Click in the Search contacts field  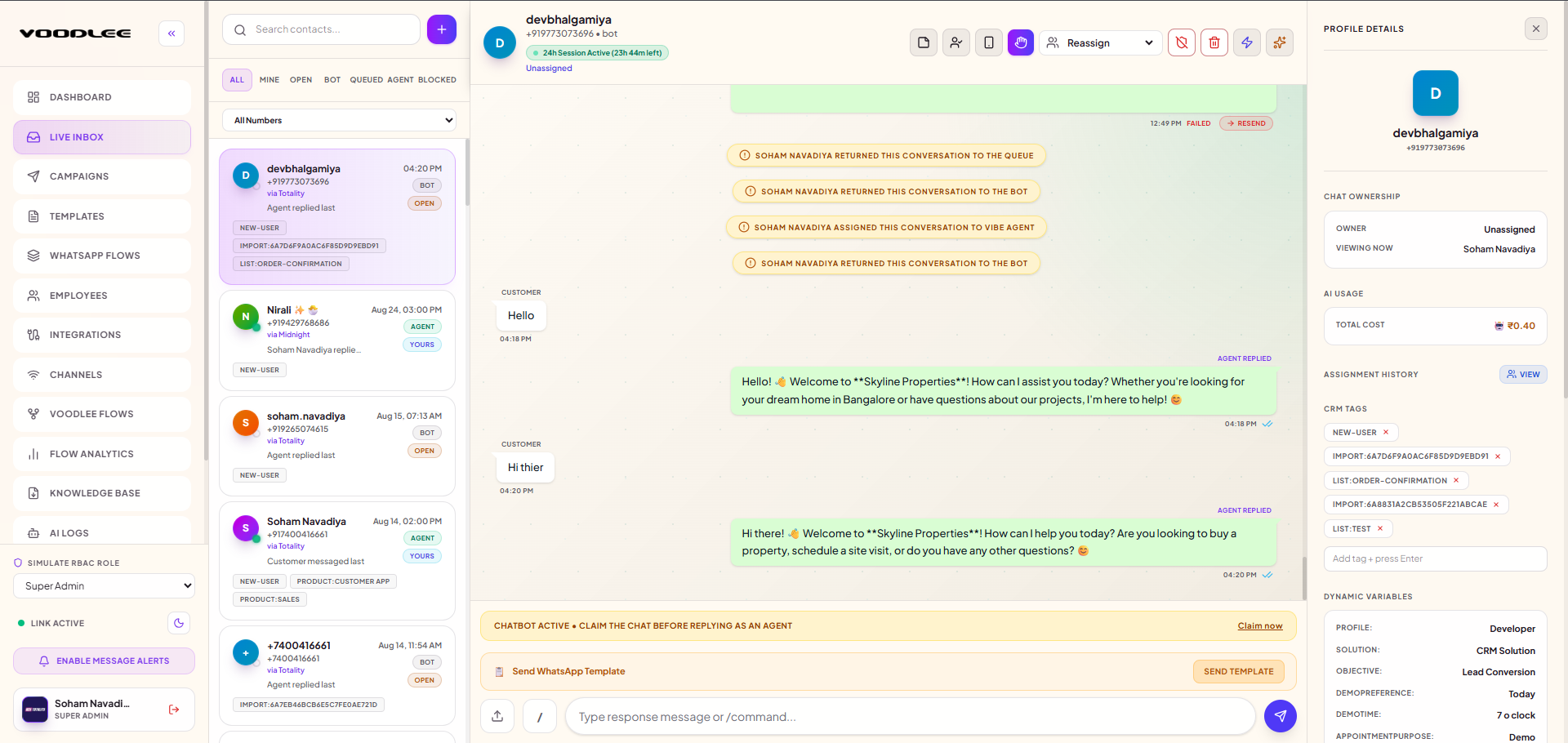point(321,29)
